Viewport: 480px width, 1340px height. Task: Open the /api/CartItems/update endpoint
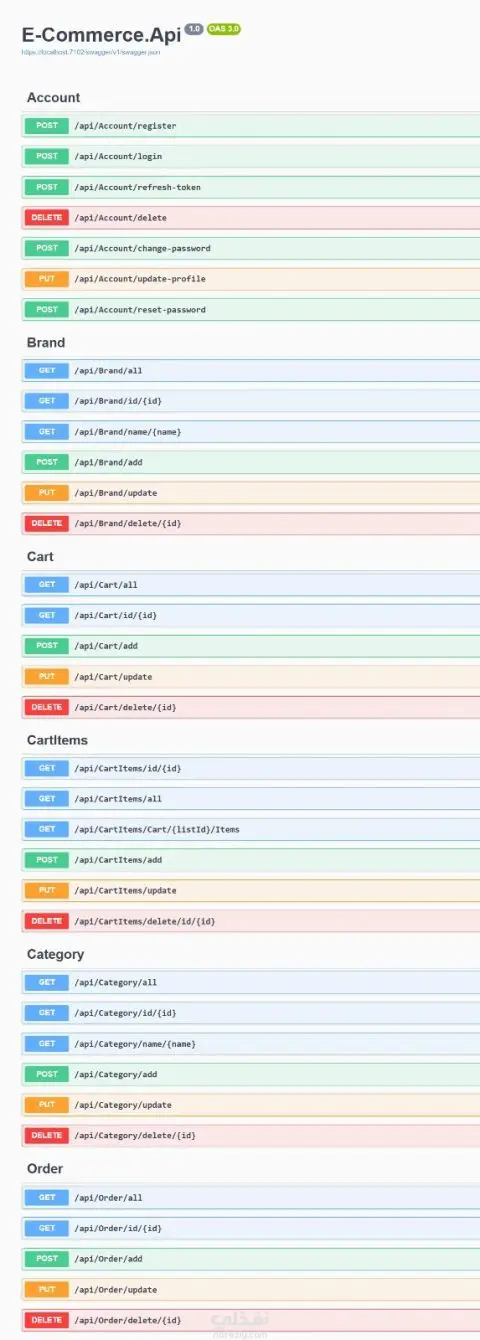pos(251,890)
